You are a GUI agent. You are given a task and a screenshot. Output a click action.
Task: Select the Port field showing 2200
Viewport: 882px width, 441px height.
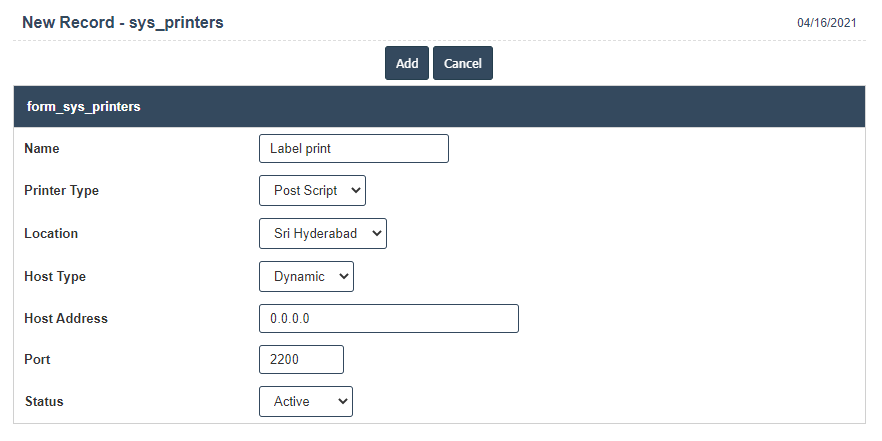(301, 360)
